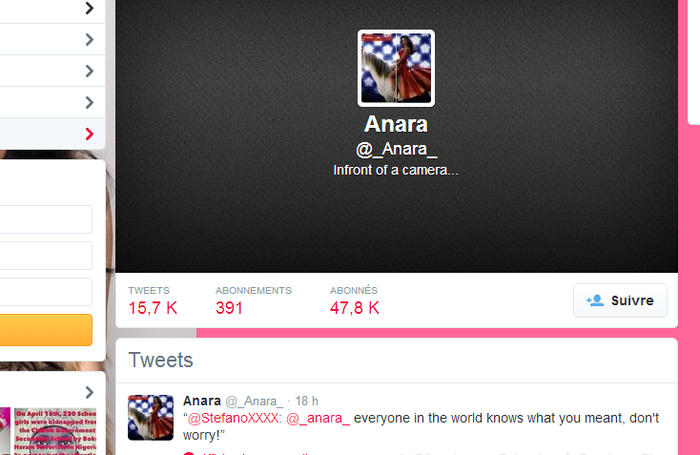Screen dimensions: 700x455
Task: Open the third sidebar chevron item
Action: (x=89, y=71)
